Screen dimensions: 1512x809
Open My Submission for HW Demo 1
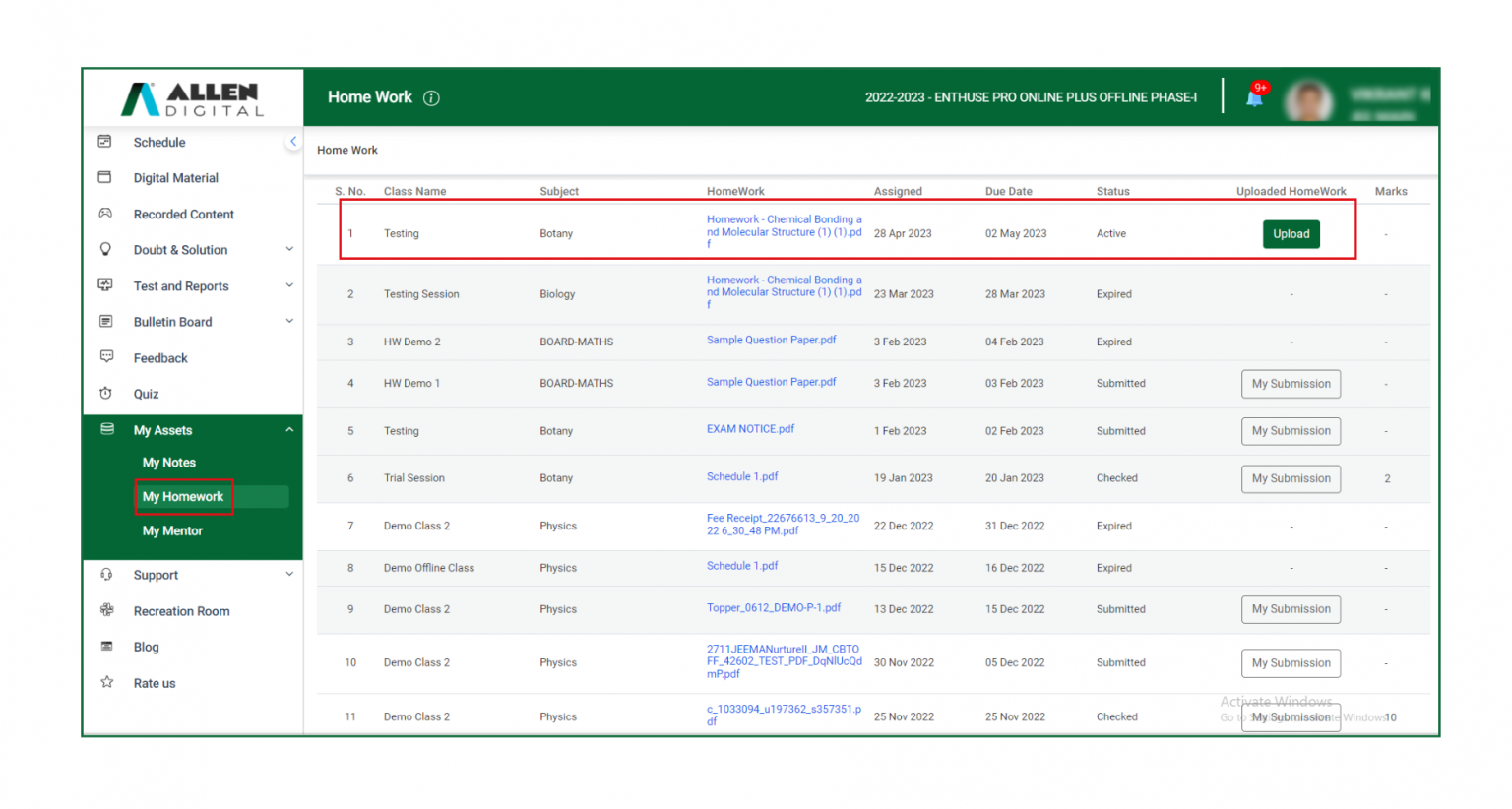(x=1291, y=384)
